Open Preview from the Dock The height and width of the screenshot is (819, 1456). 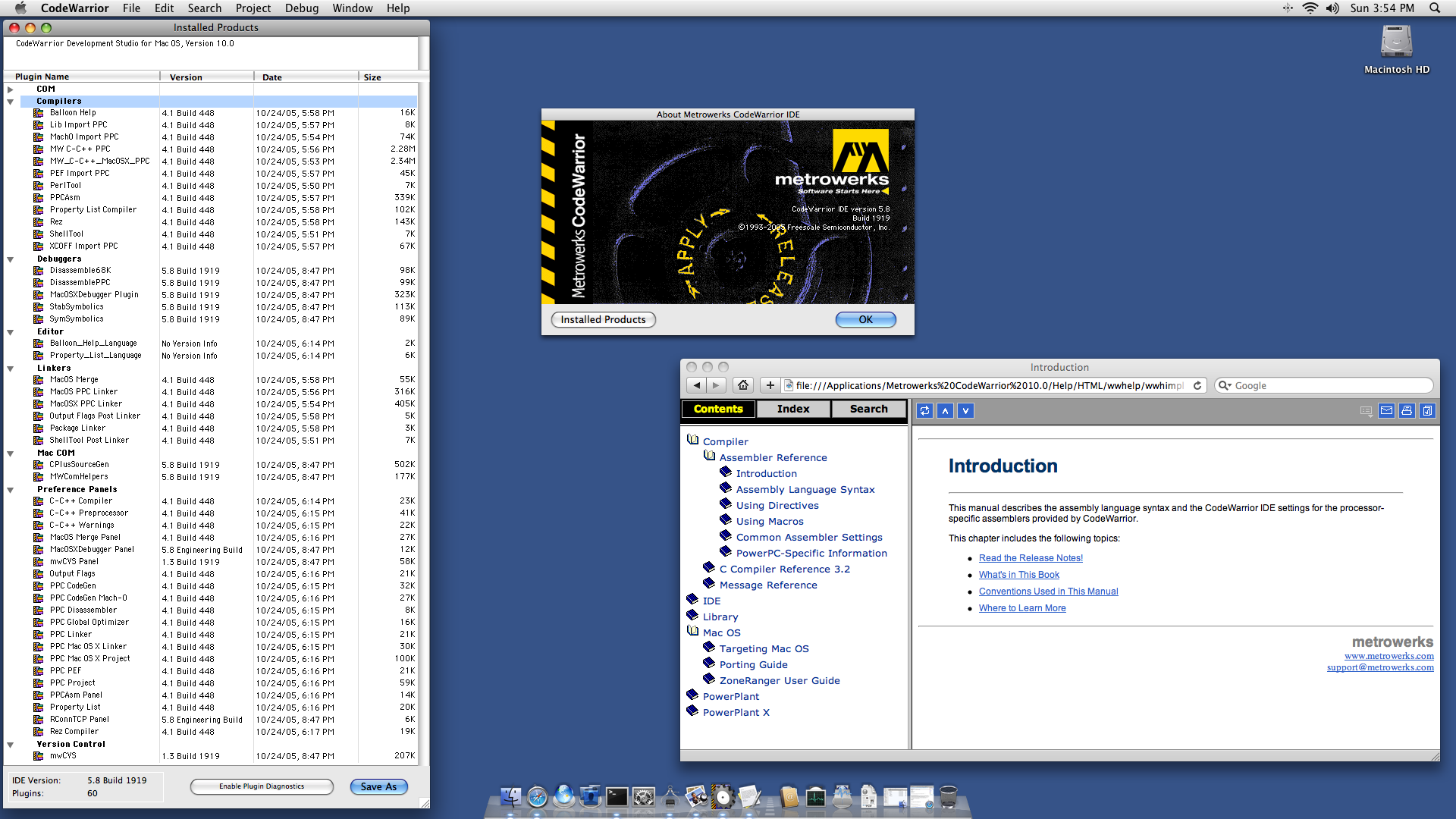(x=695, y=796)
